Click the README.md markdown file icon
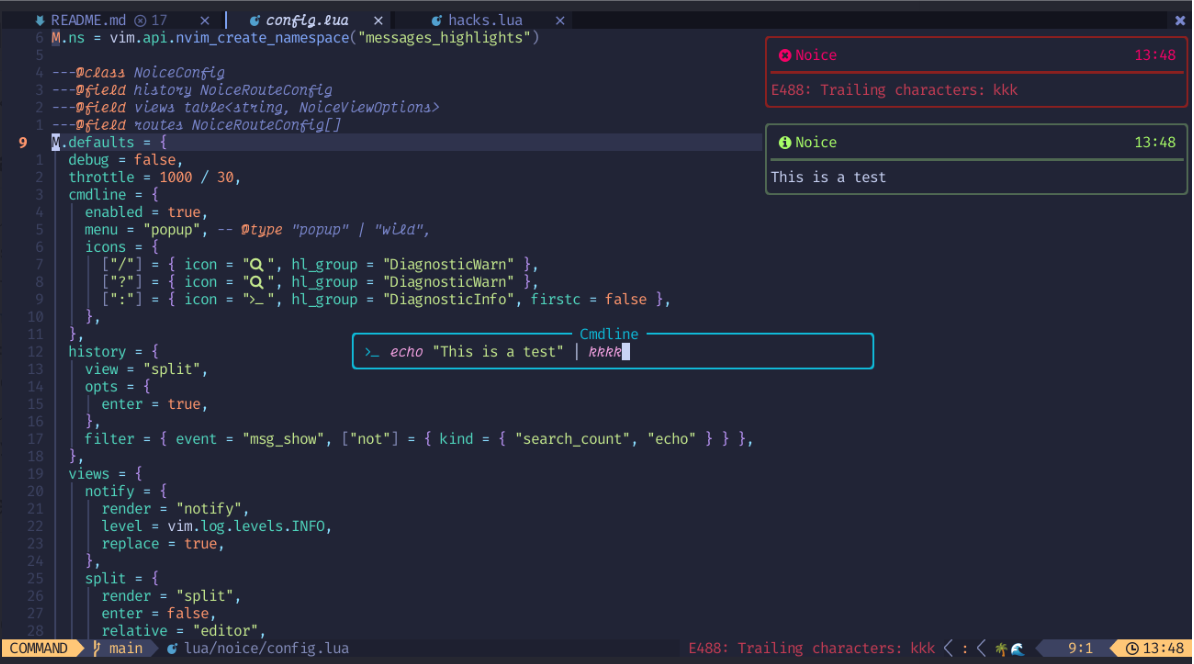Image resolution: width=1194 pixels, height=664 pixels. click(40, 21)
